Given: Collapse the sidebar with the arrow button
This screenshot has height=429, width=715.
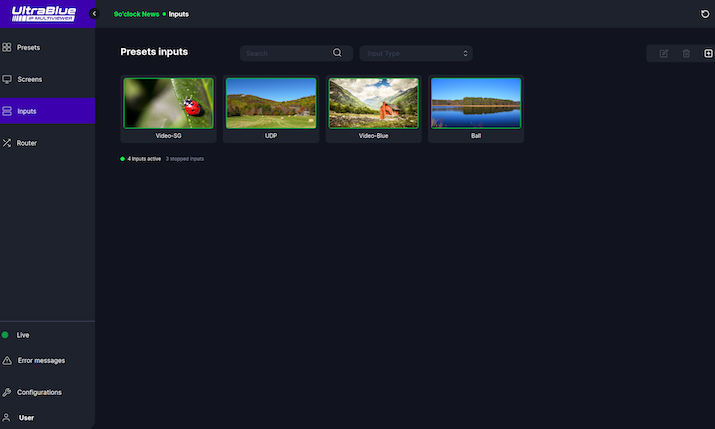Looking at the screenshot, I should pyautogui.click(x=94, y=14).
